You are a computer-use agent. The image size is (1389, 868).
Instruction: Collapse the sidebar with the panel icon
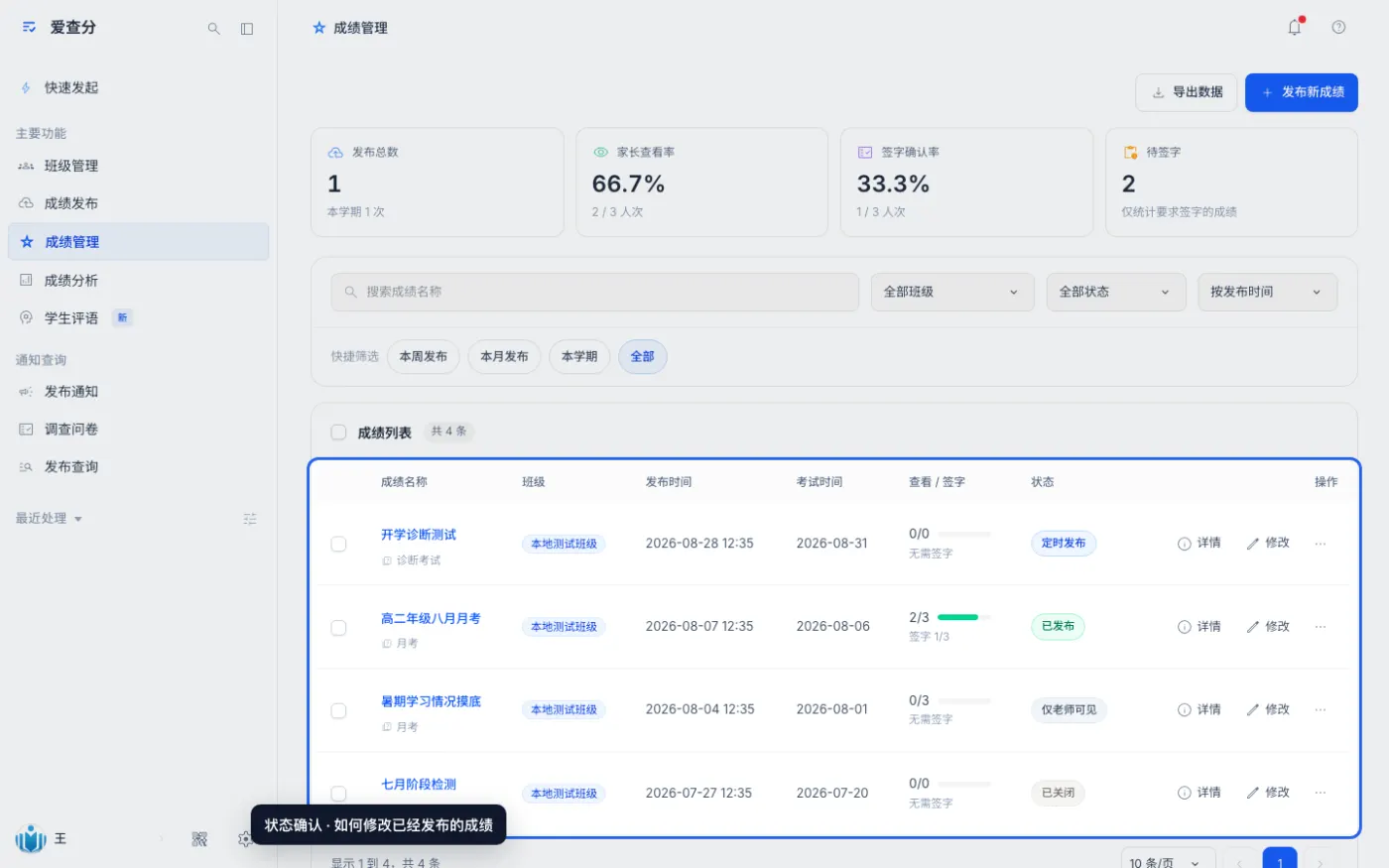[247, 29]
